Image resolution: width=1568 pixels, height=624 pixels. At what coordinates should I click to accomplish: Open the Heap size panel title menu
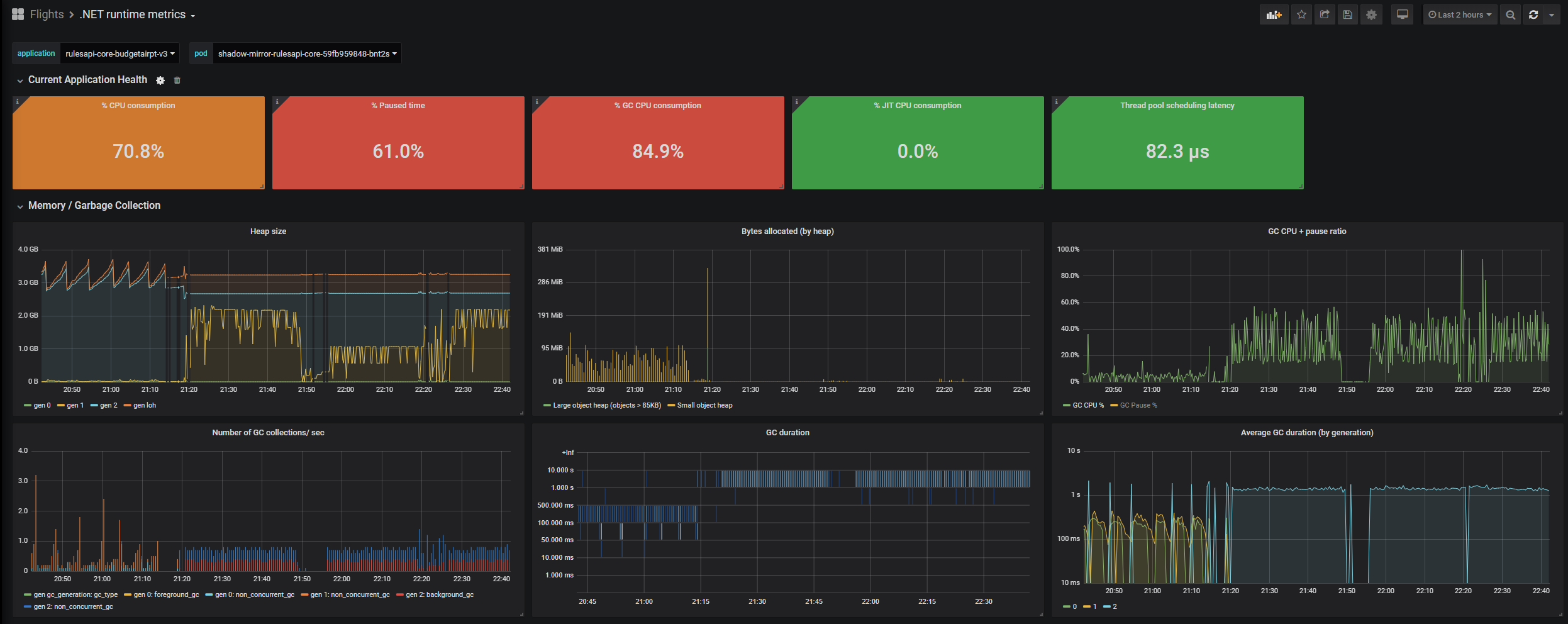268,231
